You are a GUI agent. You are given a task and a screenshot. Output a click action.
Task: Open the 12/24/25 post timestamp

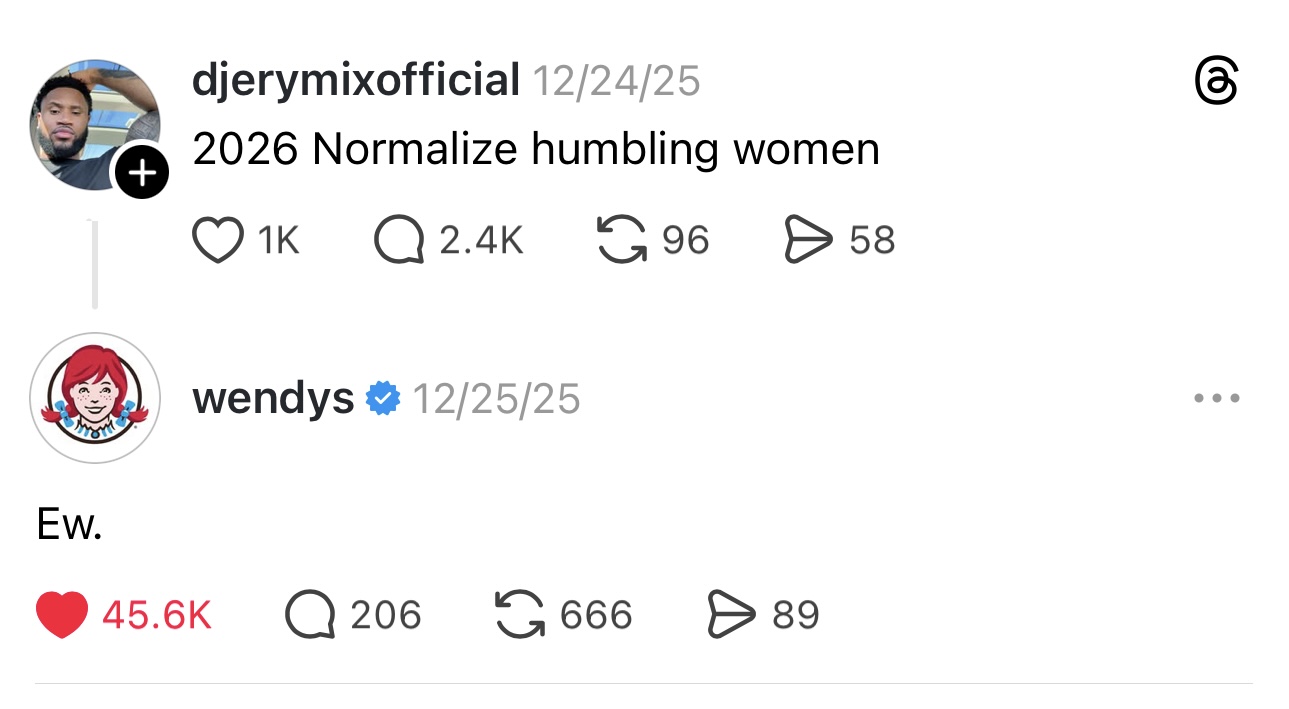tap(615, 81)
